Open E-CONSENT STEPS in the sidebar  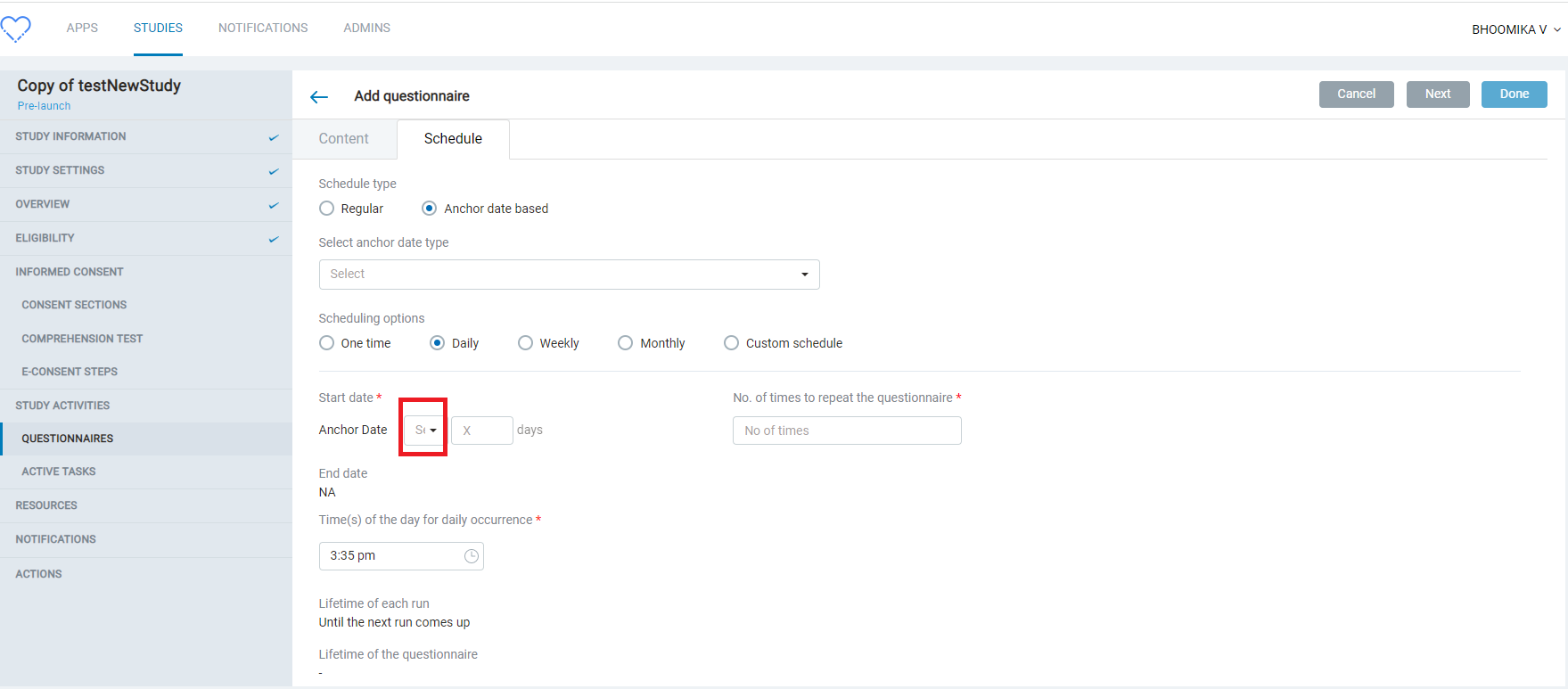point(146,373)
